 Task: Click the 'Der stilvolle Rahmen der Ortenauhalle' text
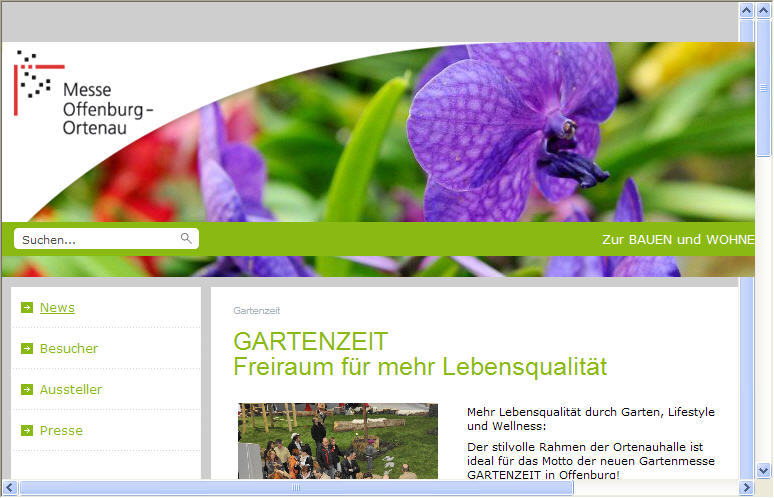tap(590, 460)
